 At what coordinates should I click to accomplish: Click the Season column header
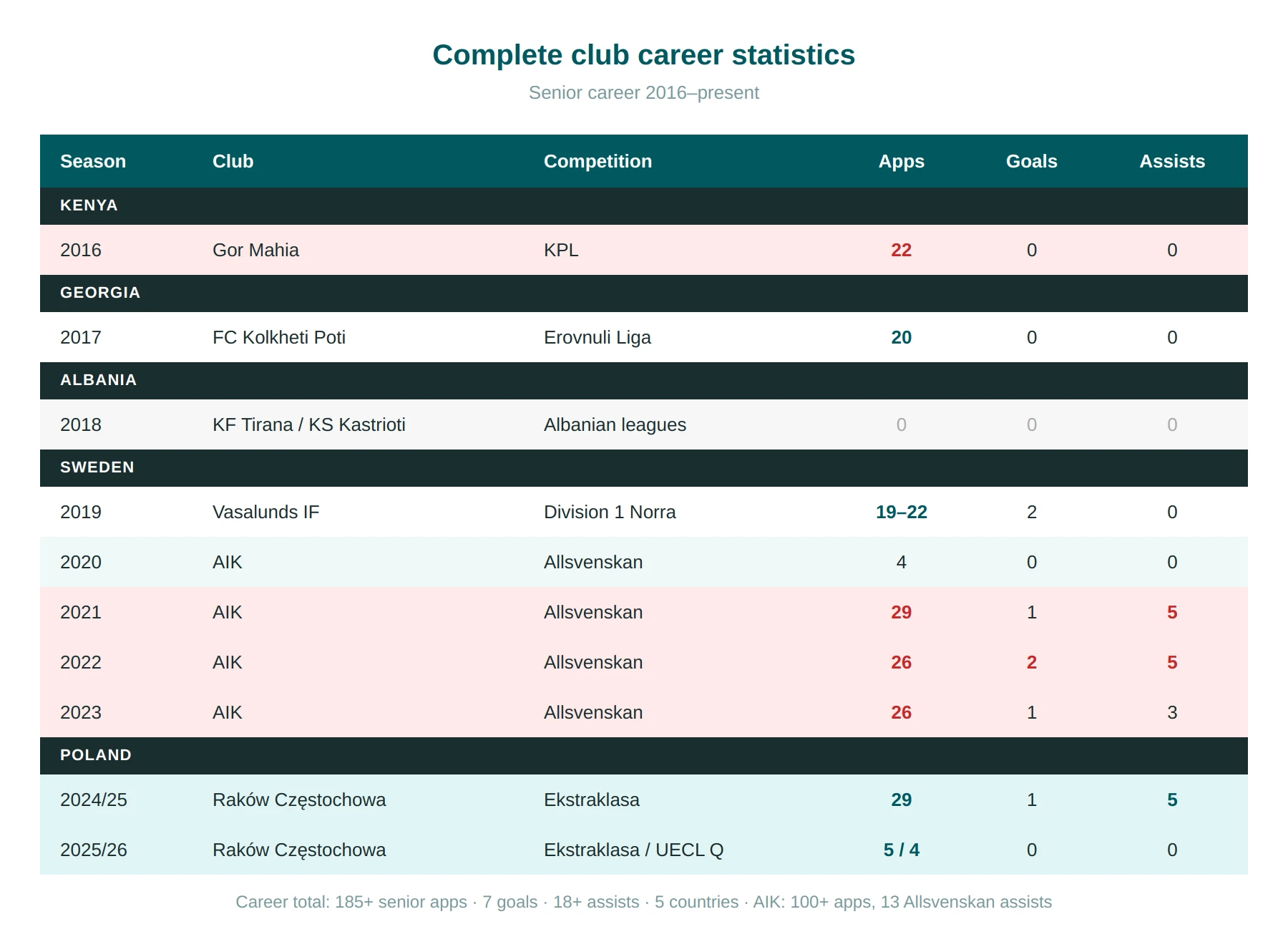pyautogui.click(x=93, y=162)
